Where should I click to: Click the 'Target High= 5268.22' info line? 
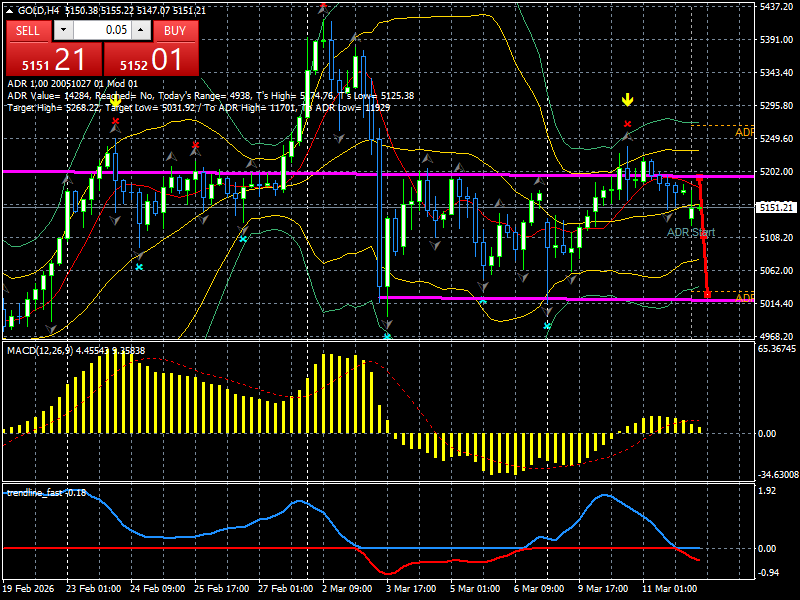point(198,108)
